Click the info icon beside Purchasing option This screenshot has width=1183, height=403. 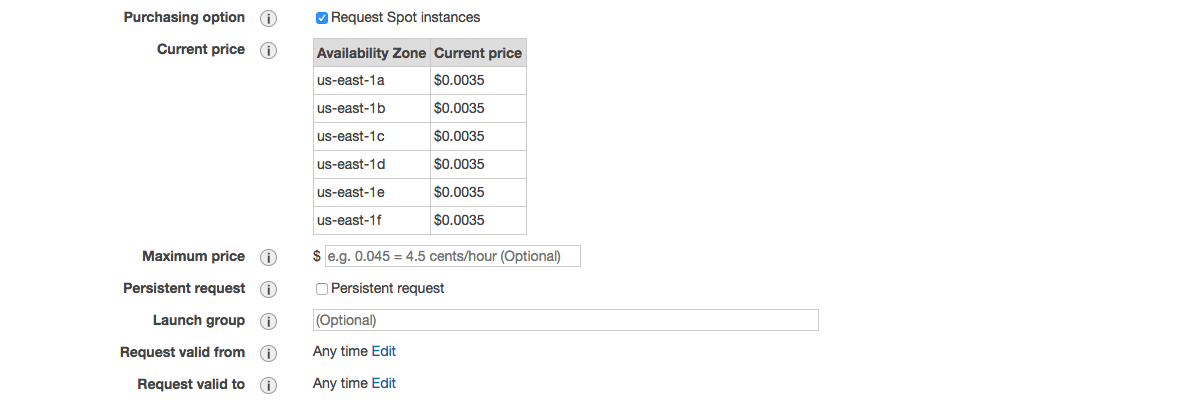[x=268, y=18]
